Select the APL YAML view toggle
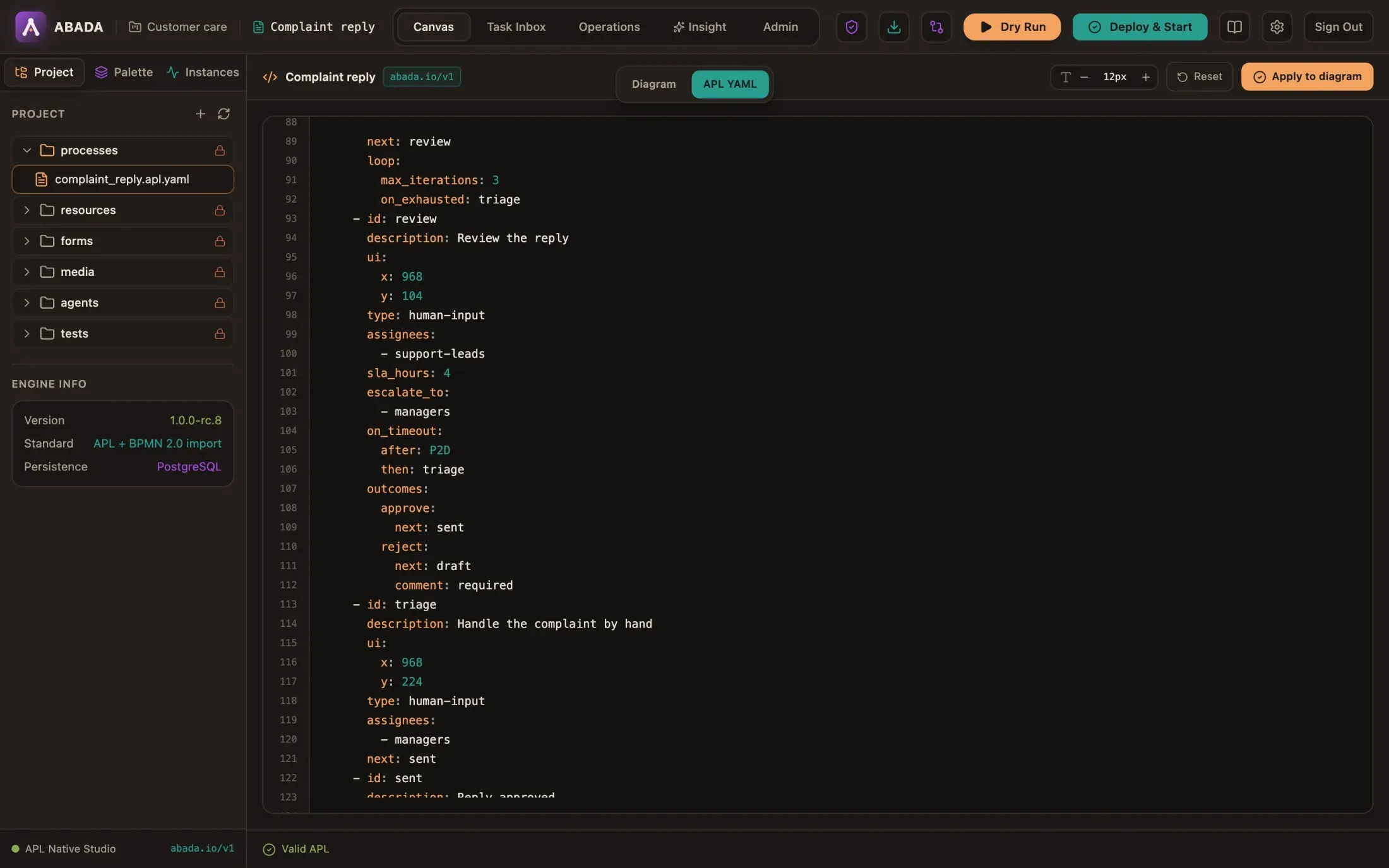 [x=729, y=84]
